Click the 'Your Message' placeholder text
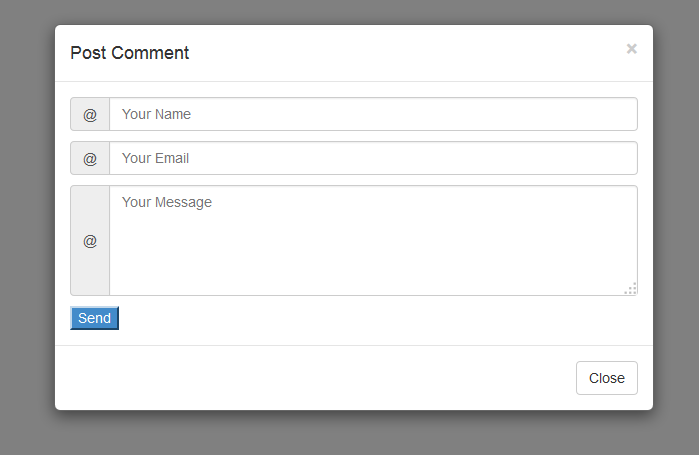The height and width of the screenshot is (455, 699). tap(167, 202)
